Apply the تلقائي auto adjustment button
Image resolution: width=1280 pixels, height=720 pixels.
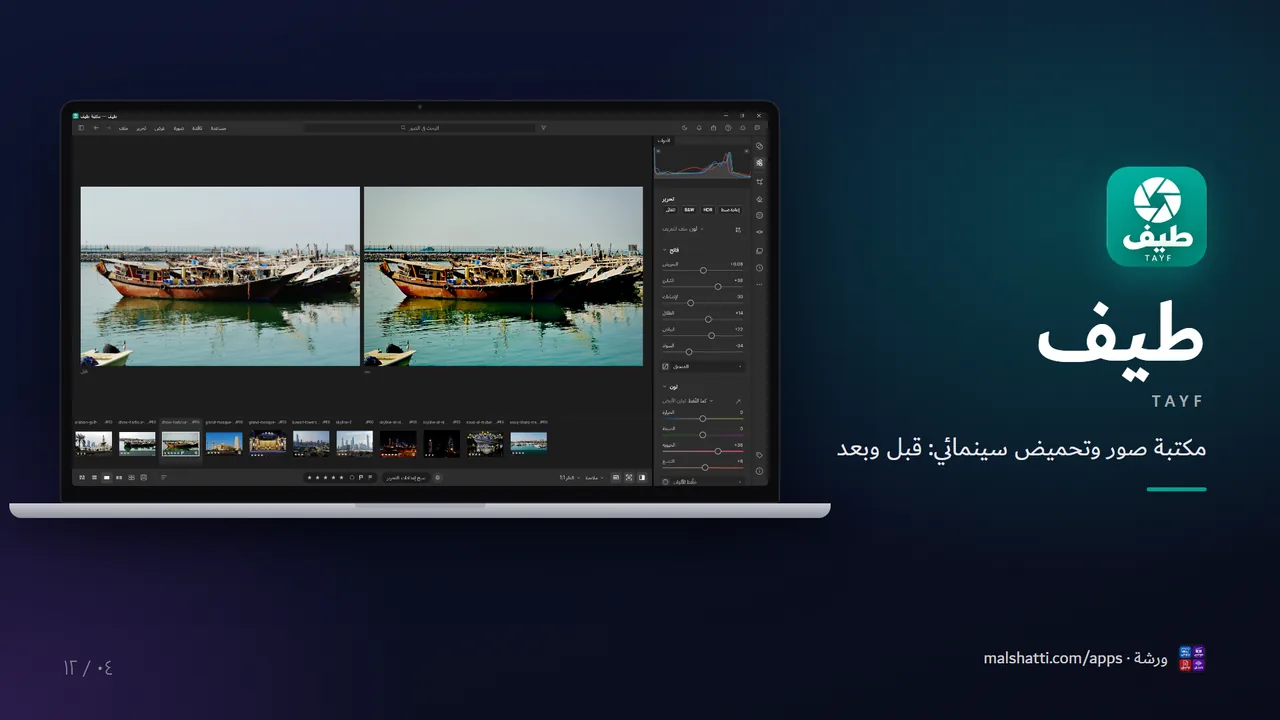click(671, 210)
